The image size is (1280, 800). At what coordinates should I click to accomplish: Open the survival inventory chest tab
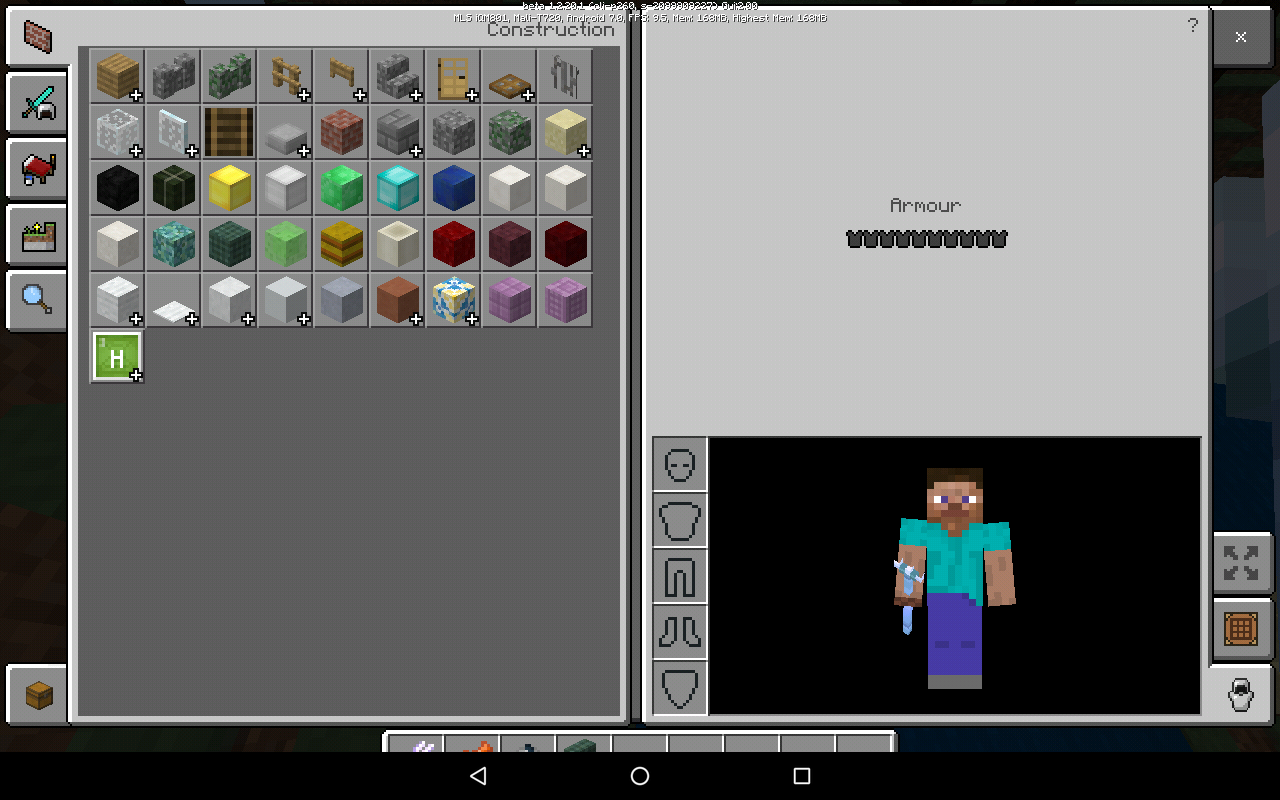click(38, 694)
